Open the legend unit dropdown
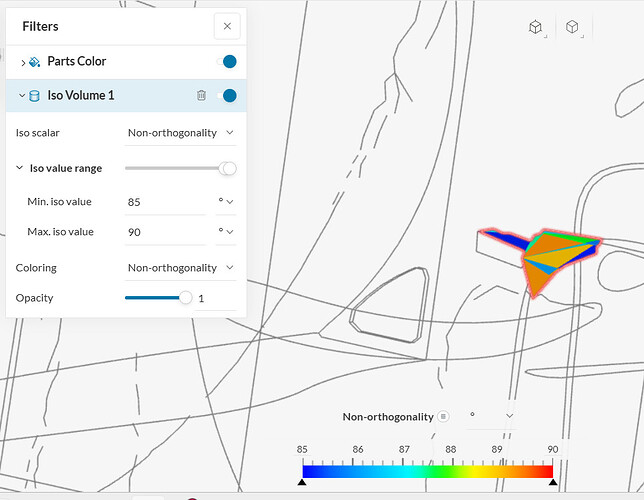Screen dimensions: 644x500 [x=492, y=416]
